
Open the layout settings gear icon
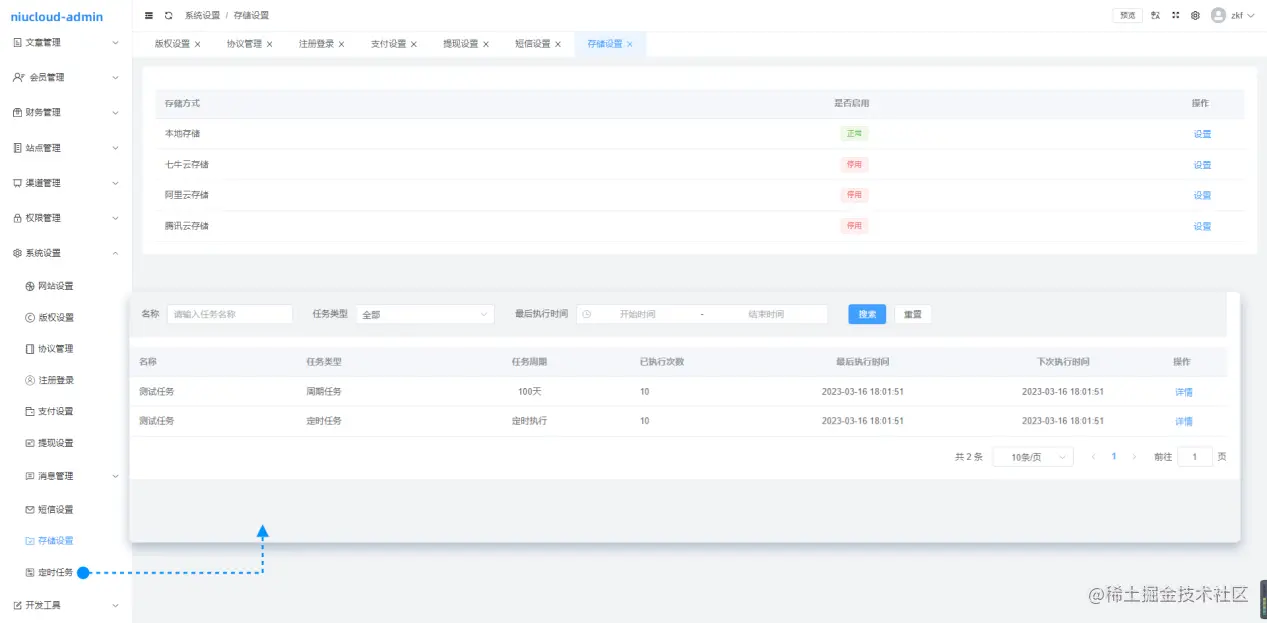tap(1195, 15)
